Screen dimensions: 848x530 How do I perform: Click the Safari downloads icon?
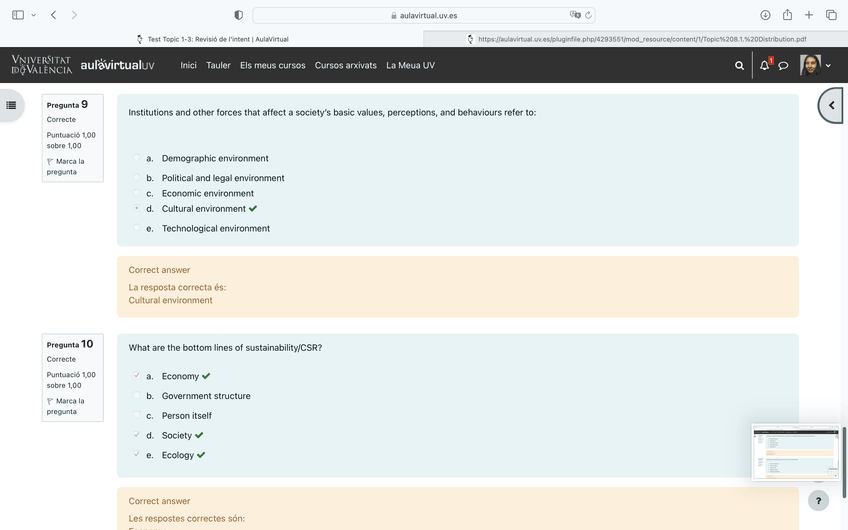pyautogui.click(x=765, y=15)
